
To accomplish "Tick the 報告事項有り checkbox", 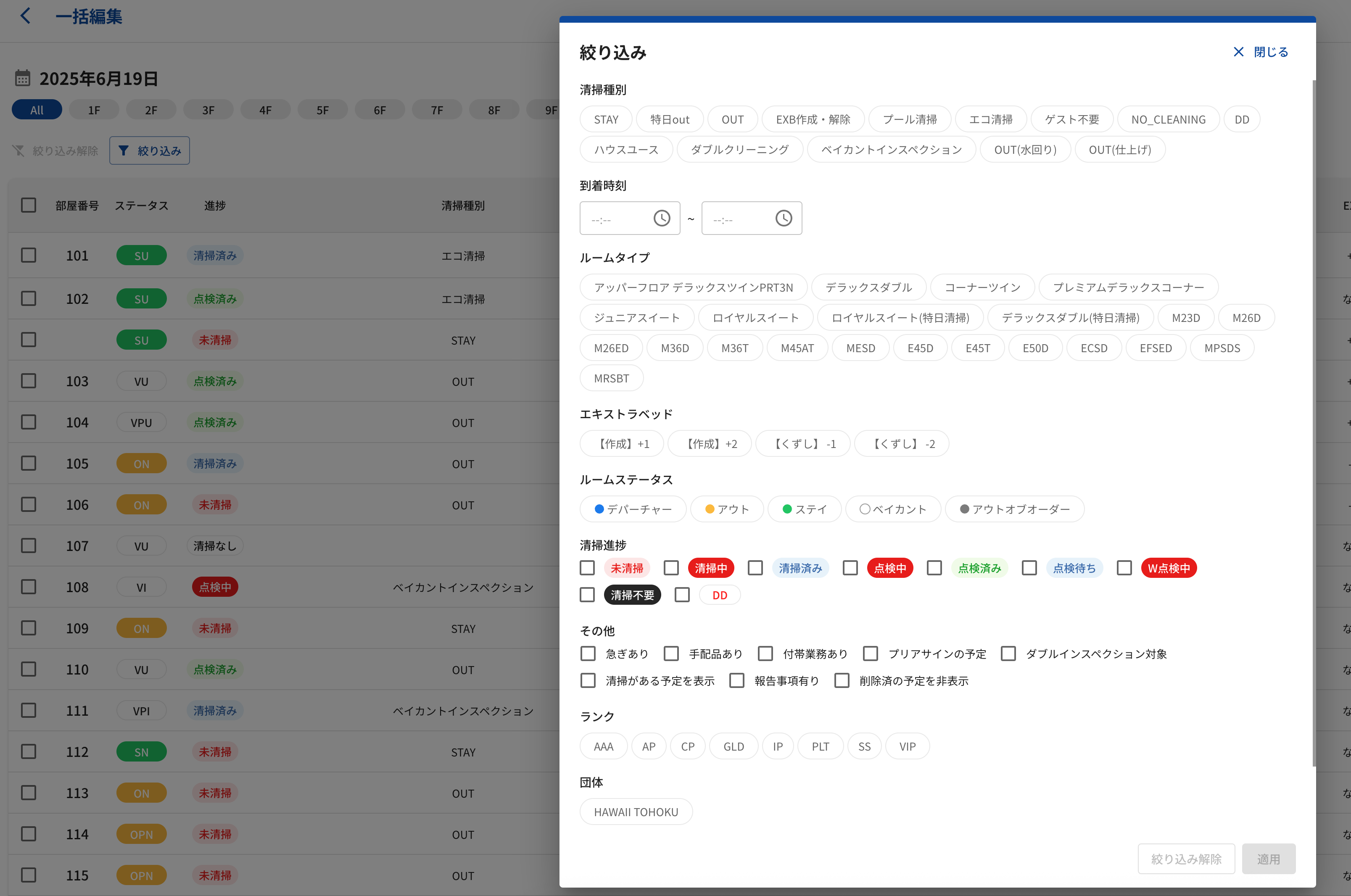I will tap(736, 680).
